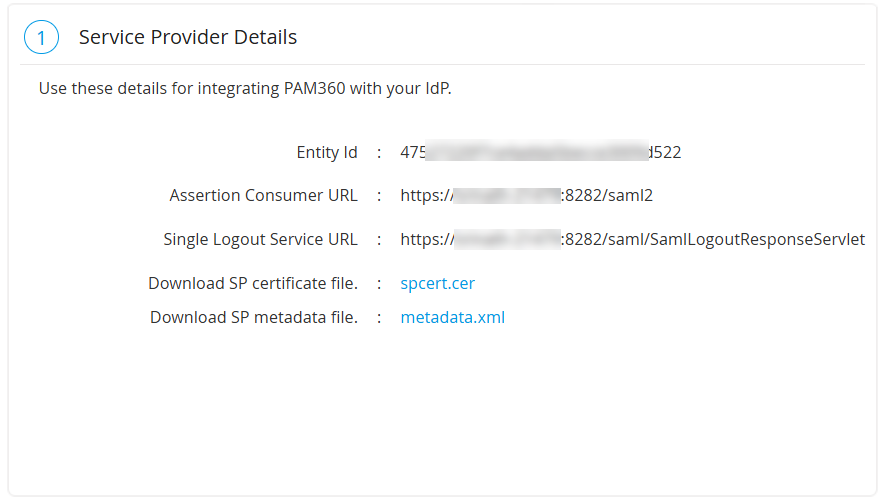
Task: Click the Download SP metadata file label
Action: [x=254, y=318]
